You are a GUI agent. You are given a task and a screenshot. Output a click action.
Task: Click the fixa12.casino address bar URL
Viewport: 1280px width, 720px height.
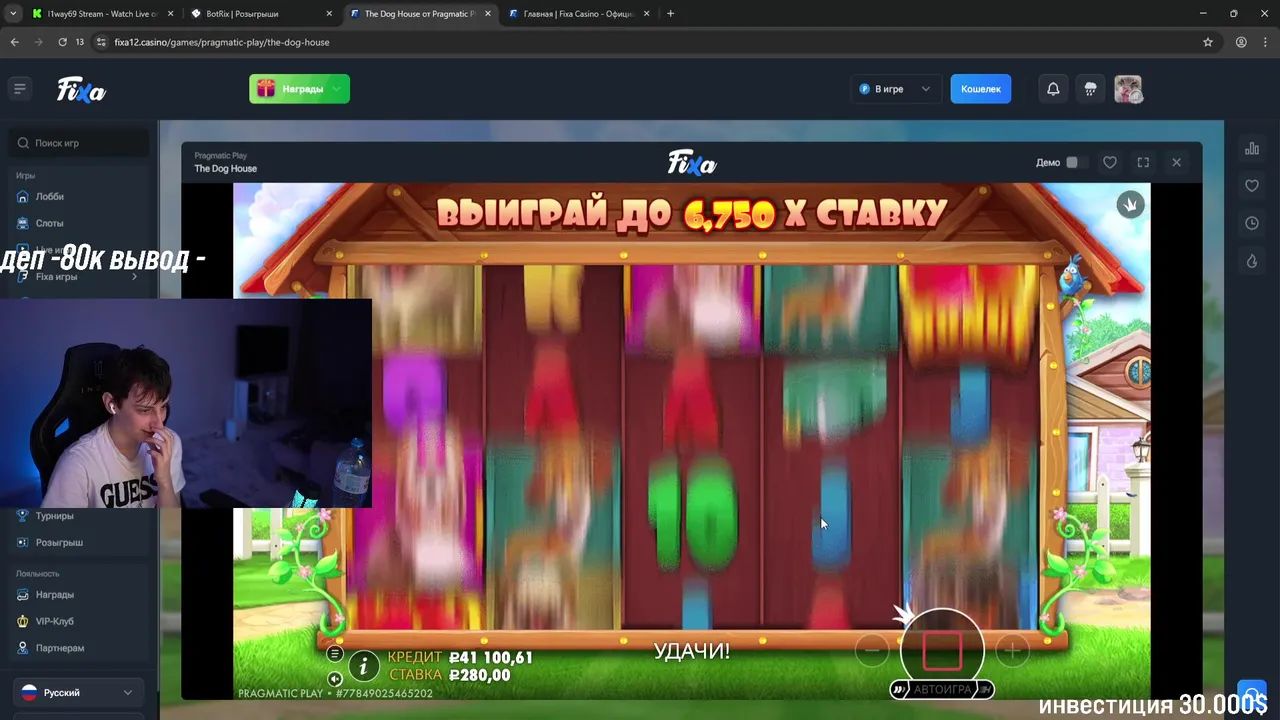point(222,42)
